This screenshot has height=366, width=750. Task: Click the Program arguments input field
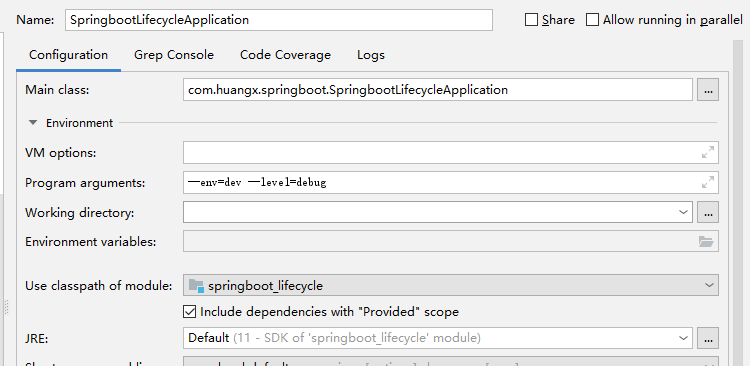(451, 182)
